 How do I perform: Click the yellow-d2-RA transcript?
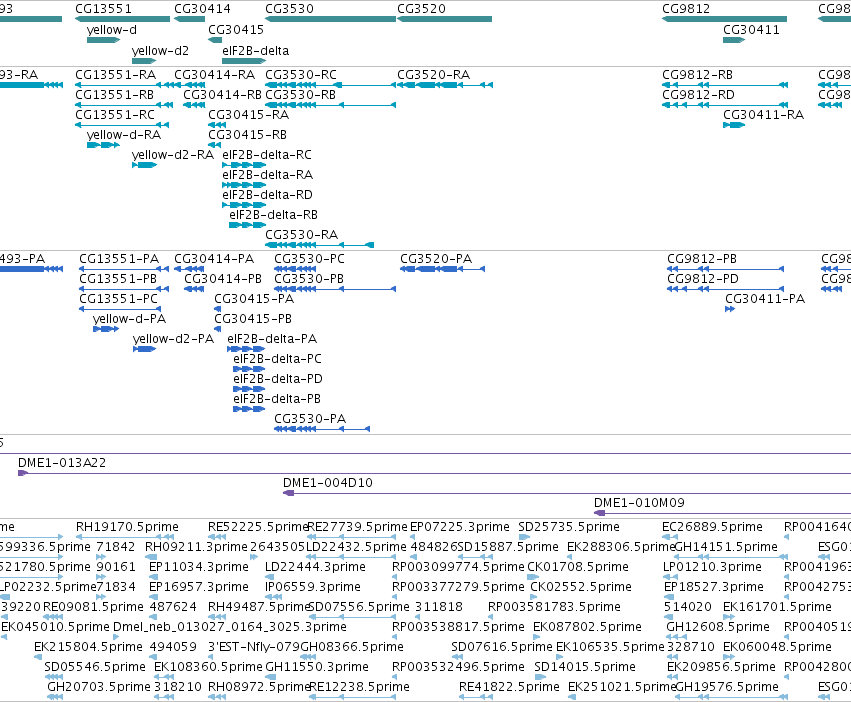point(144,165)
